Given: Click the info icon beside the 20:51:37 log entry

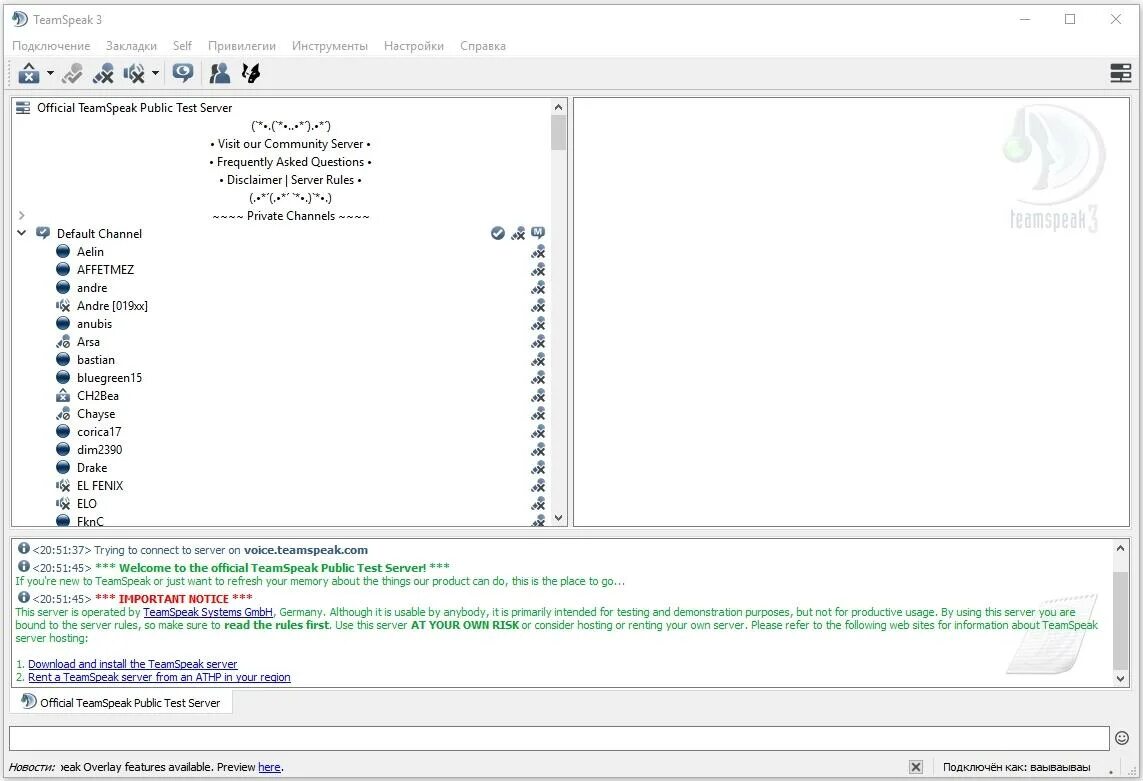Looking at the screenshot, I should 24,548.
